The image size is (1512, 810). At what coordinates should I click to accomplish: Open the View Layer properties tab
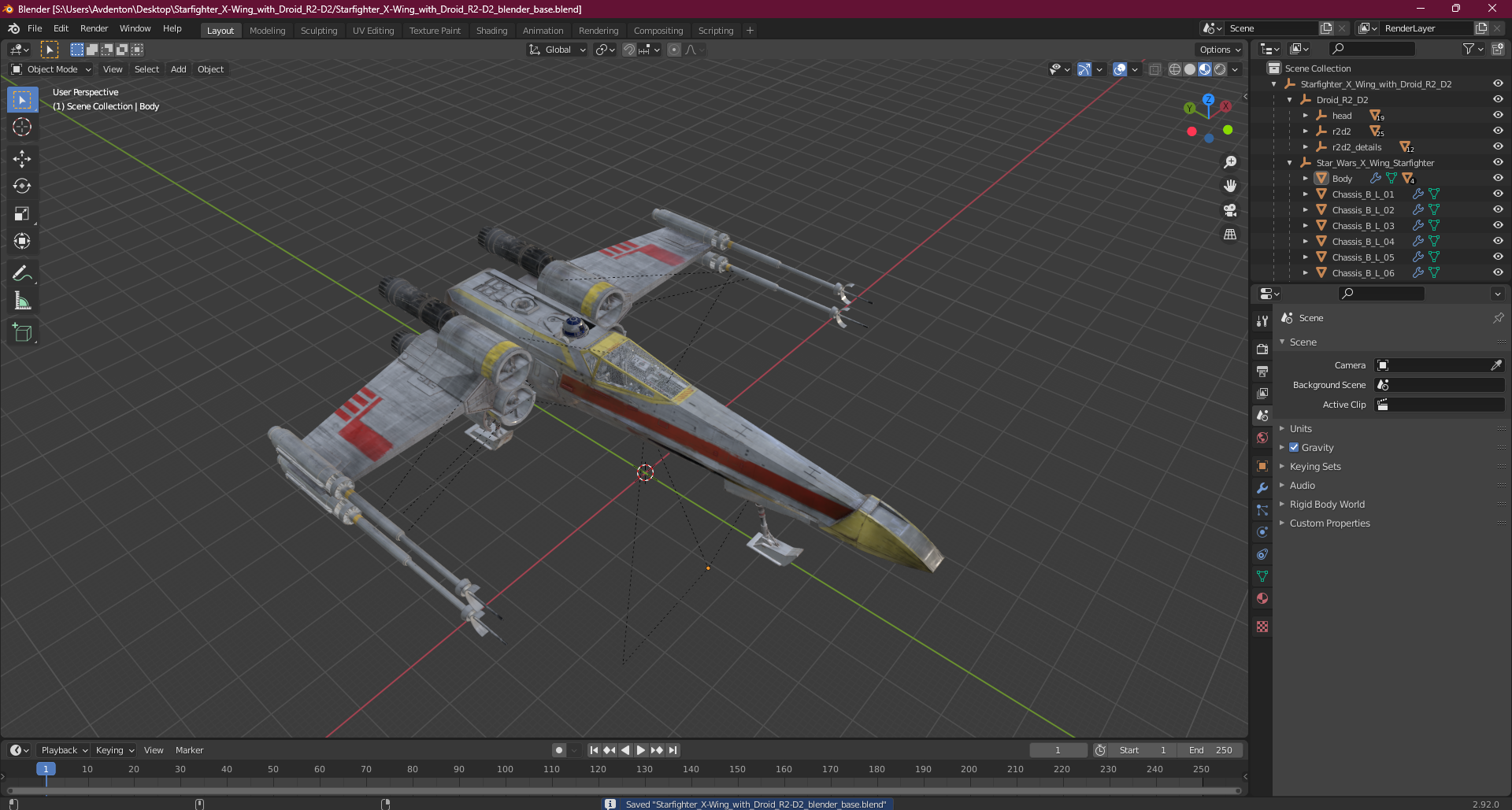[1262, 394]
